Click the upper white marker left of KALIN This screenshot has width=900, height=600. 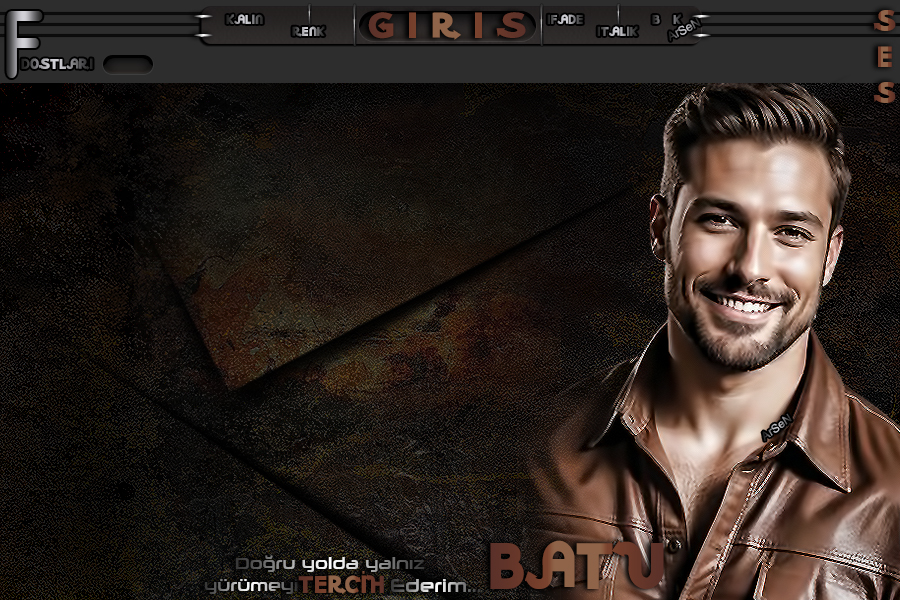click(x=204, y=17)
